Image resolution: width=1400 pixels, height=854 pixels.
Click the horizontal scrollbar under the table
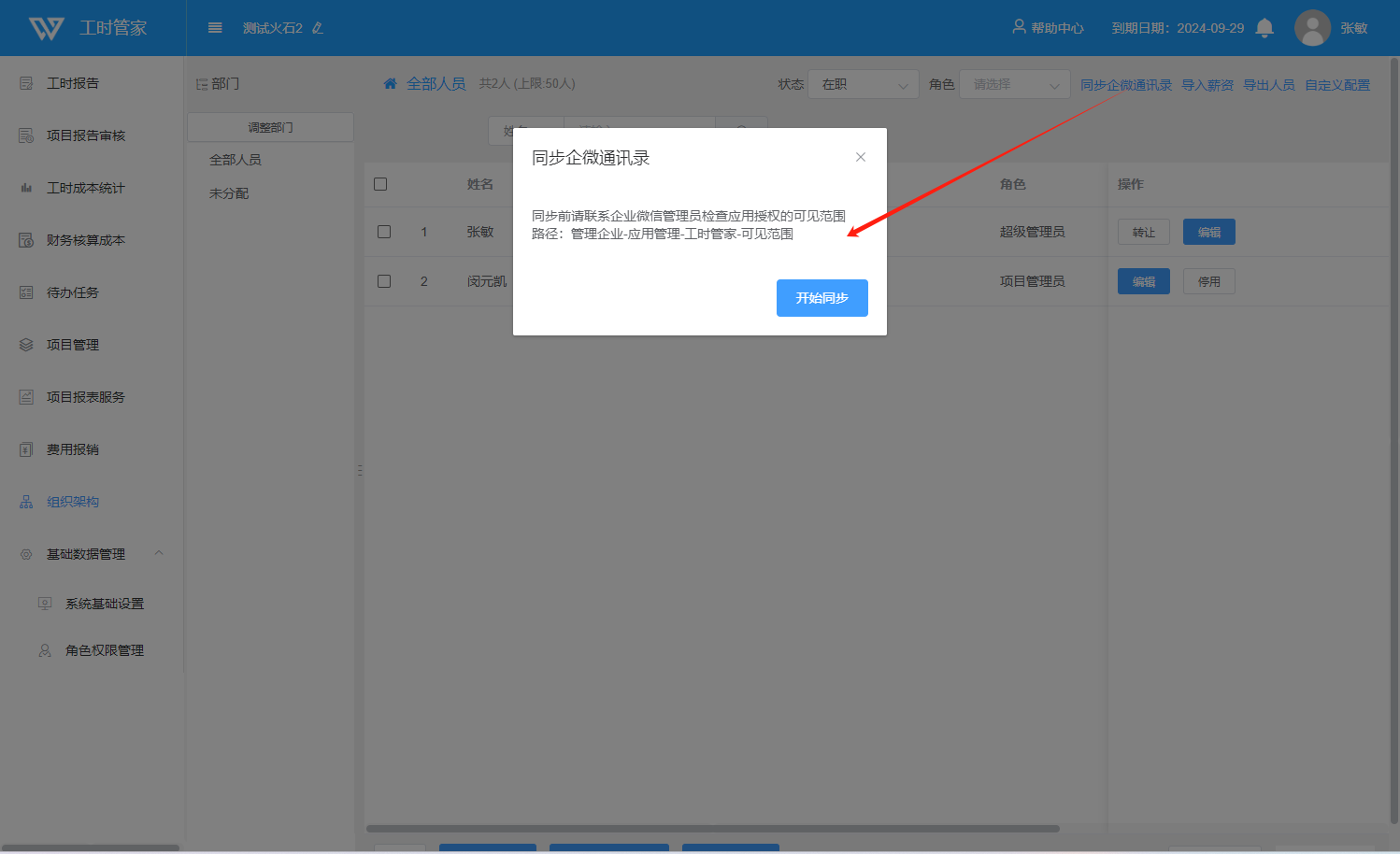(712, 828)
